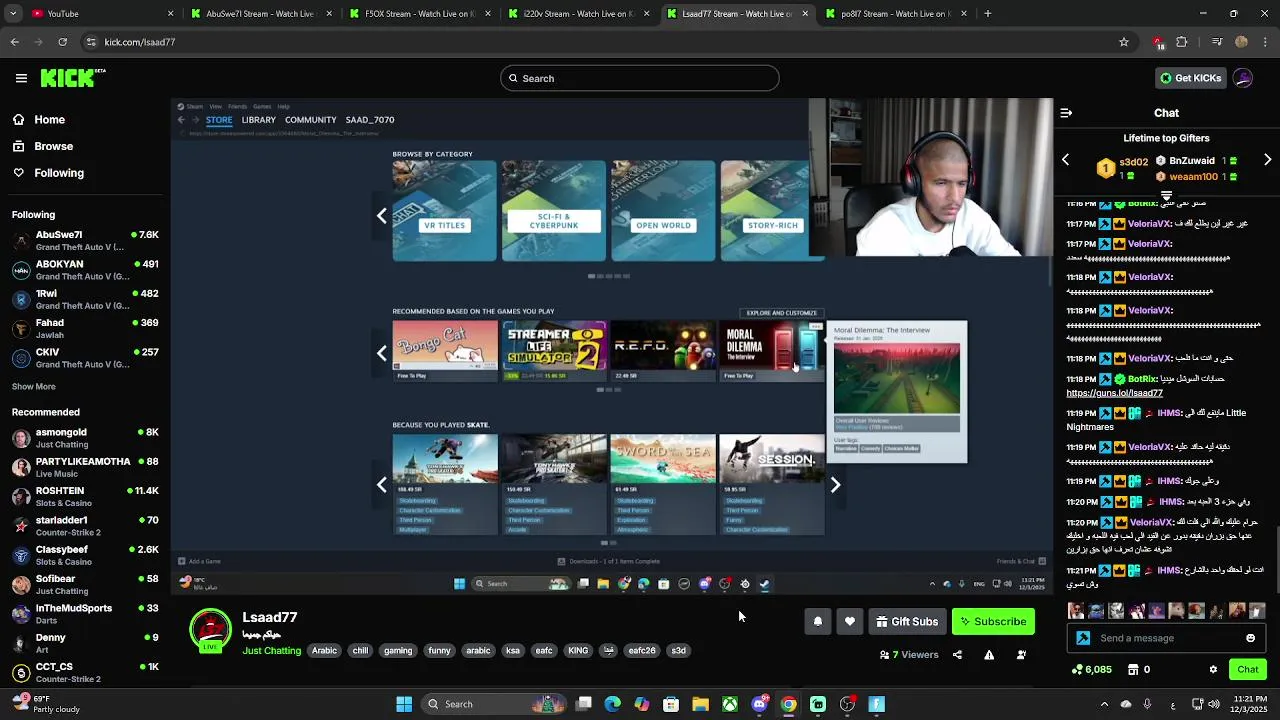Open the chat shop icon

tap(1134, 670)
